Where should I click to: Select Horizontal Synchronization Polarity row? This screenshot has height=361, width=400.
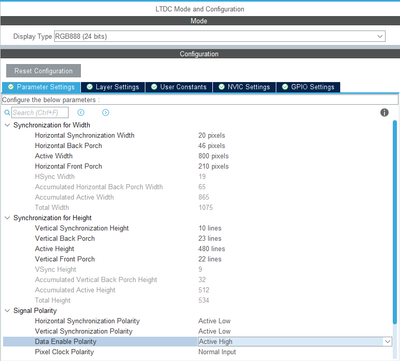tap(198, 321)
